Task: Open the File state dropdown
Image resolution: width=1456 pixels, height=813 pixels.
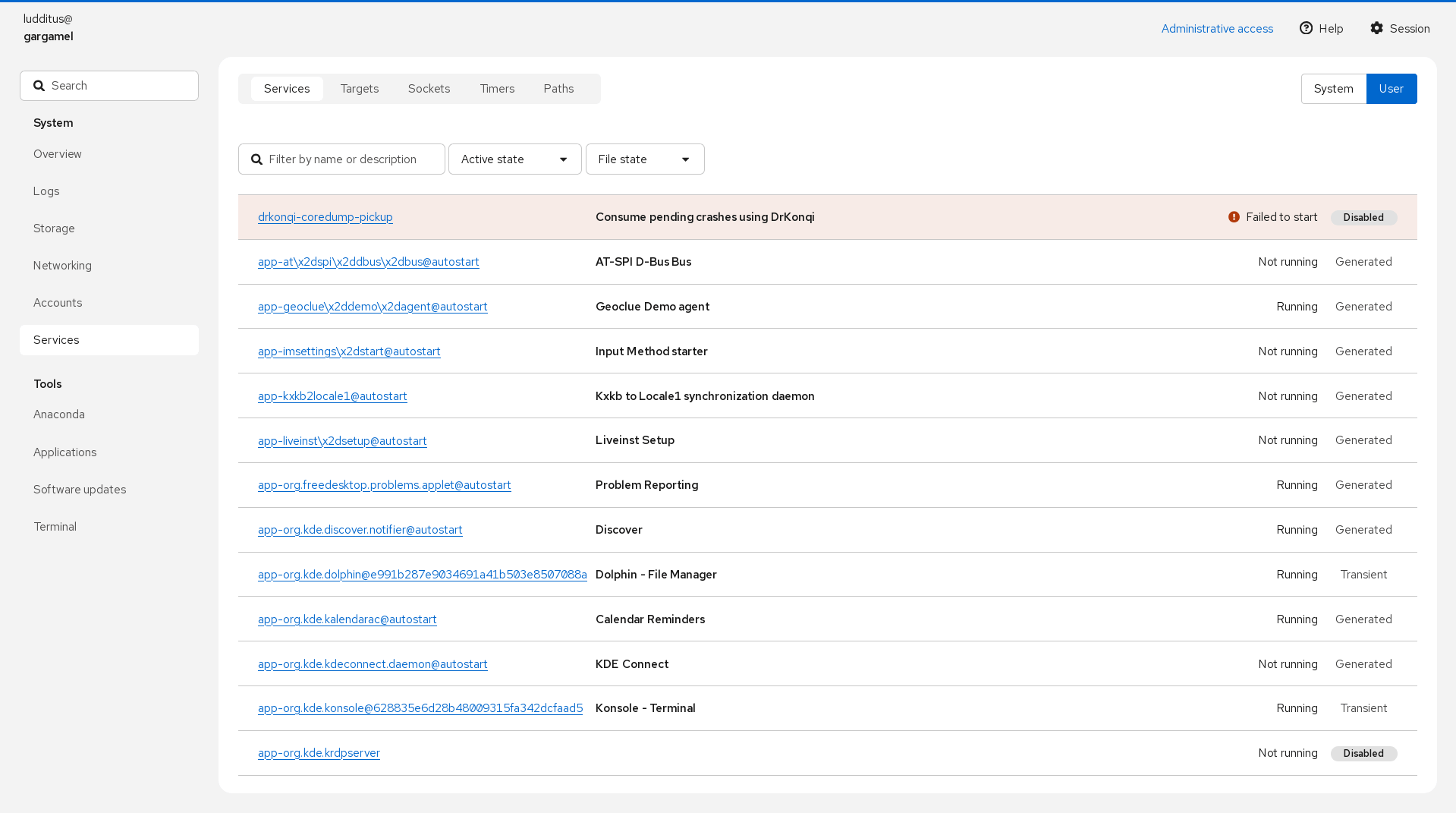Action: pos(644,159)
